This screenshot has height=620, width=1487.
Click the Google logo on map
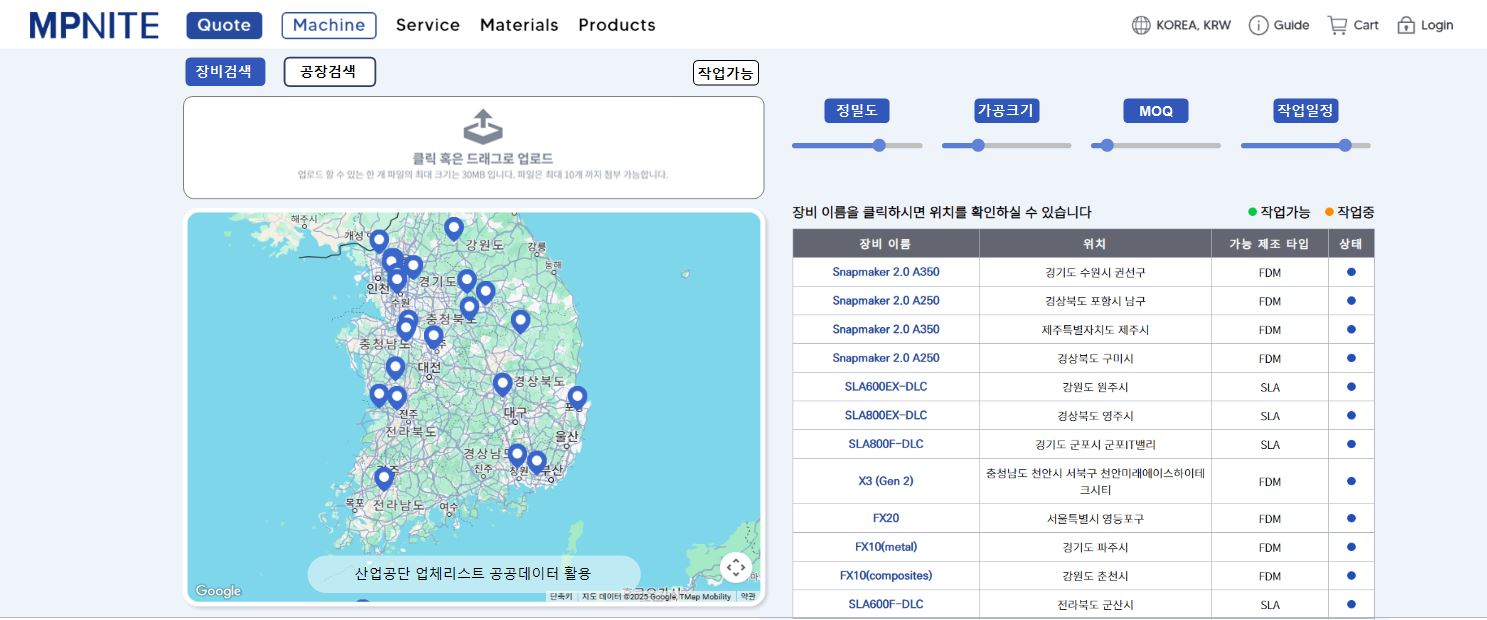coord(218,591)
